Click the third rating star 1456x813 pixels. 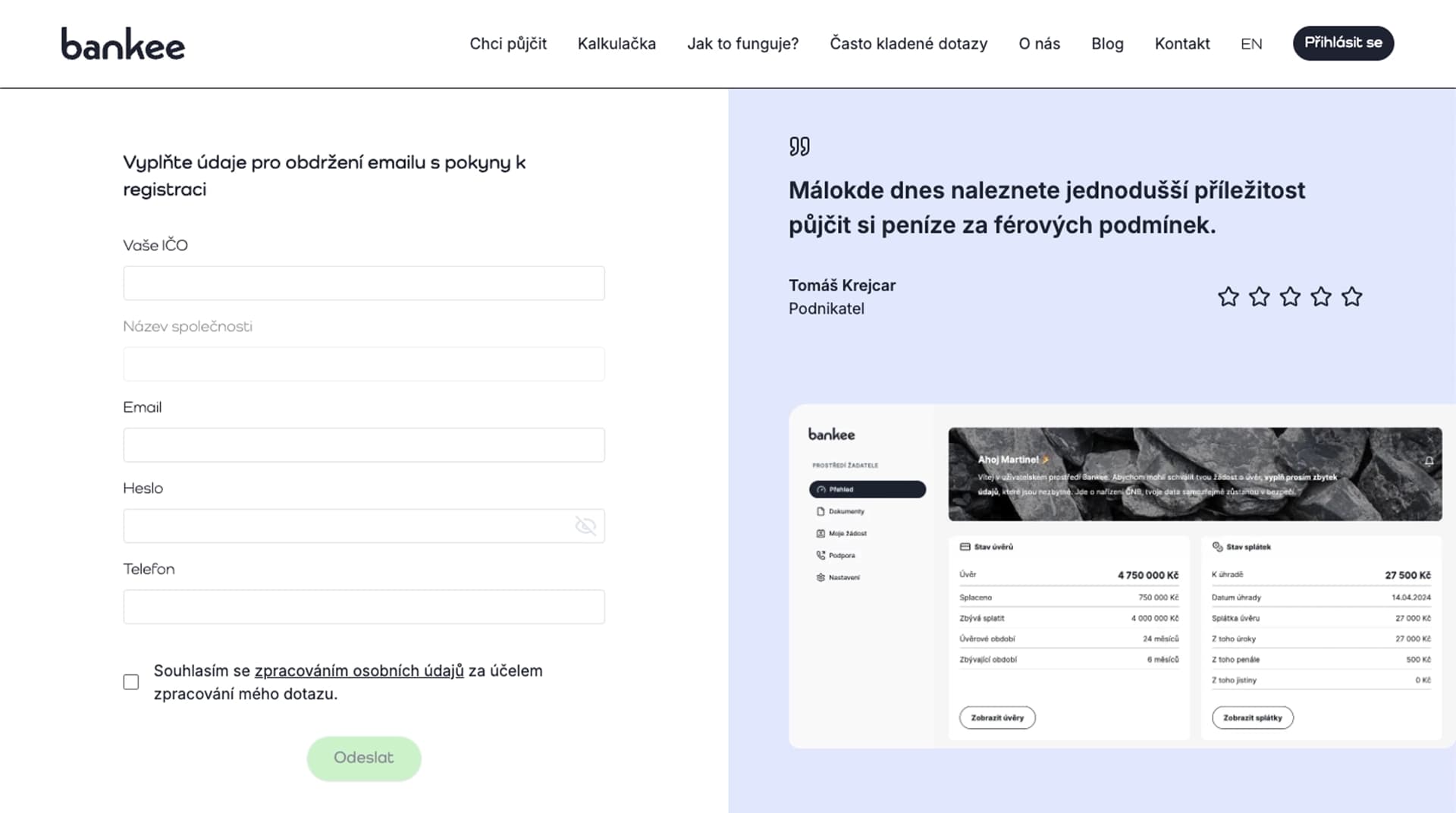[1290, 297]
